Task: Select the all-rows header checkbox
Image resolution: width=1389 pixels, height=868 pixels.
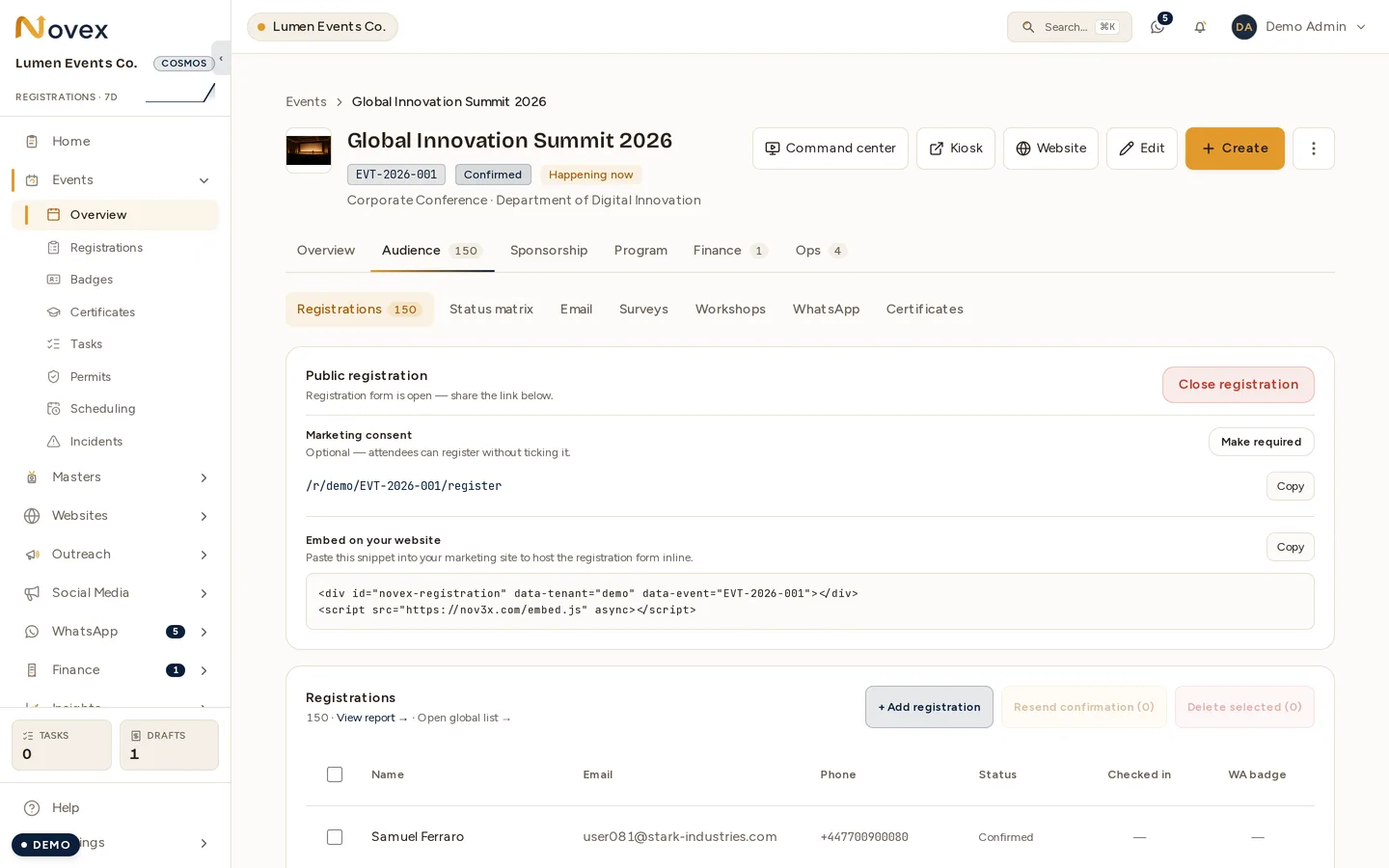Action: pos(335,774)
